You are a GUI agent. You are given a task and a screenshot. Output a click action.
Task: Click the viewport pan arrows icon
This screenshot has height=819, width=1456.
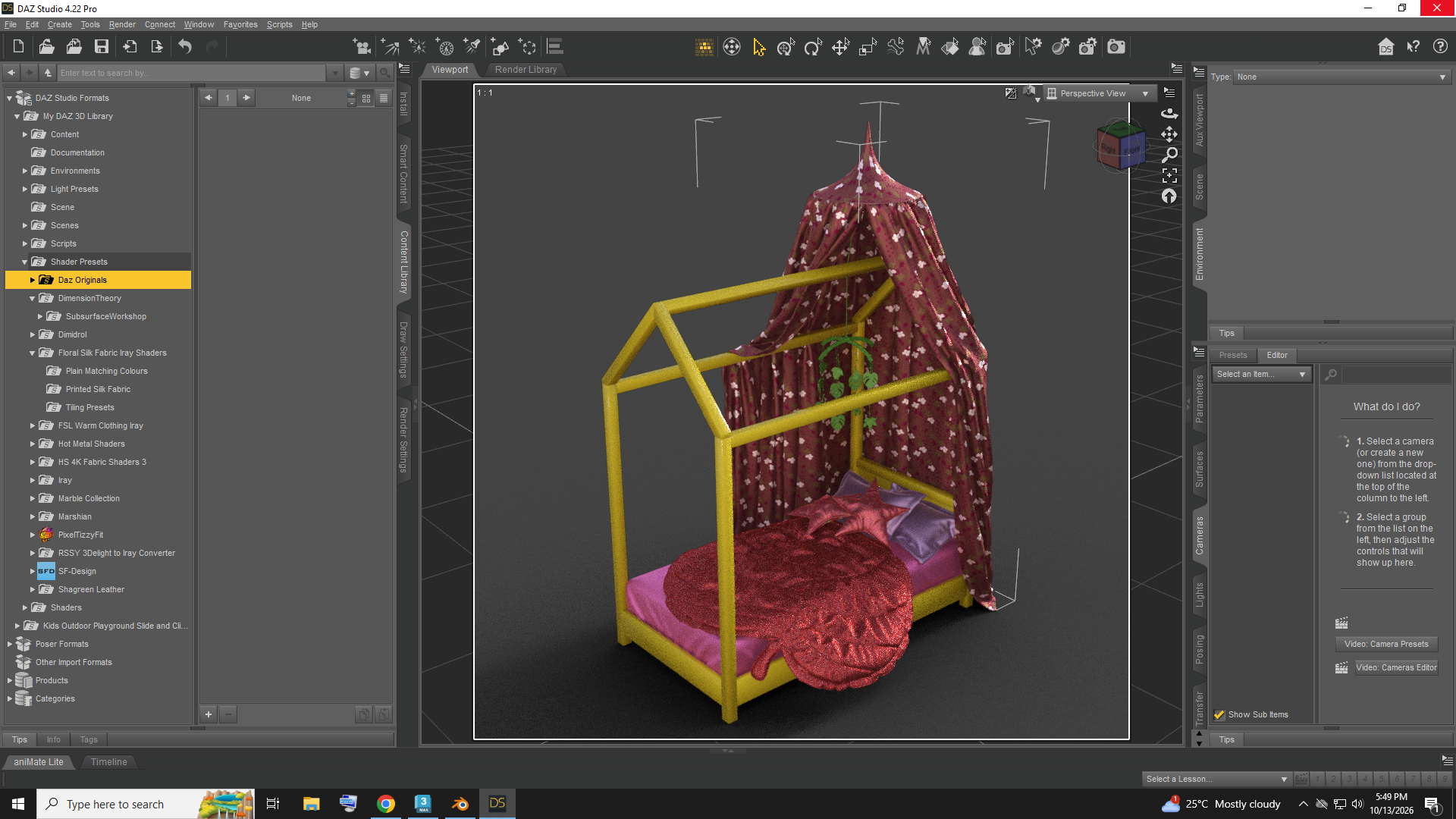[x=1169, y=134]
